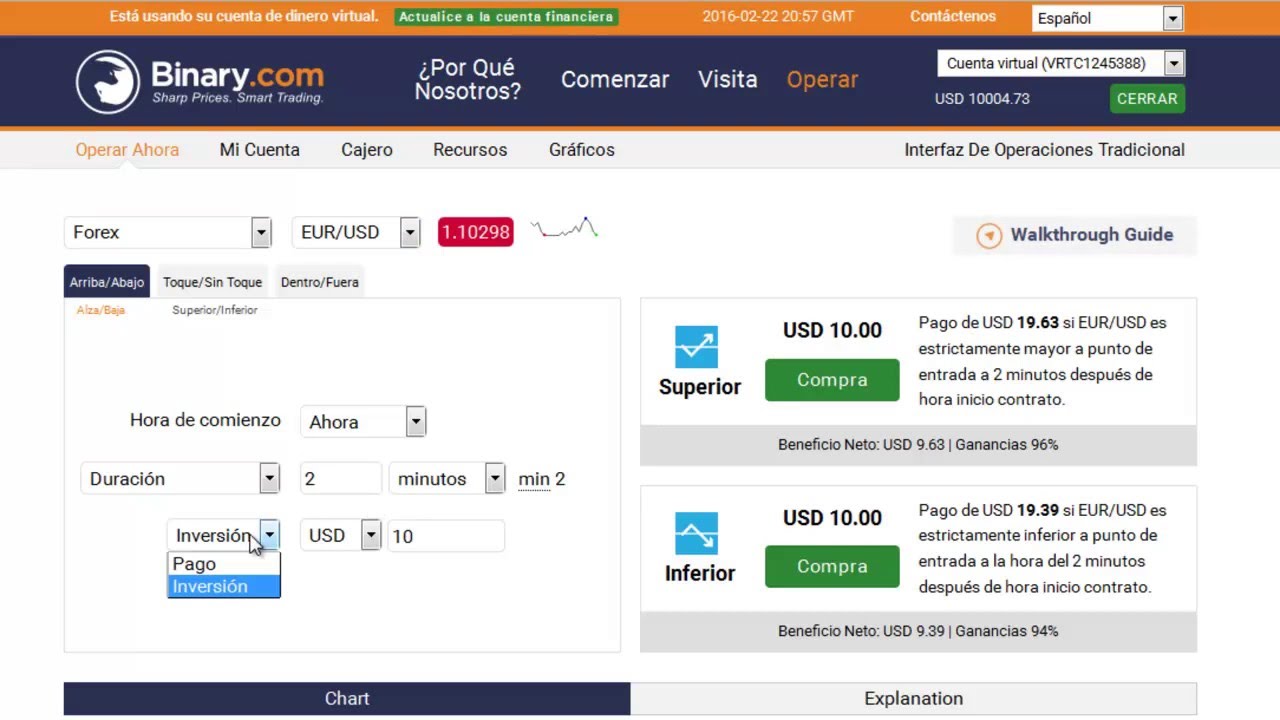Open the Walkthrough Guide button

coord(1075,235)
